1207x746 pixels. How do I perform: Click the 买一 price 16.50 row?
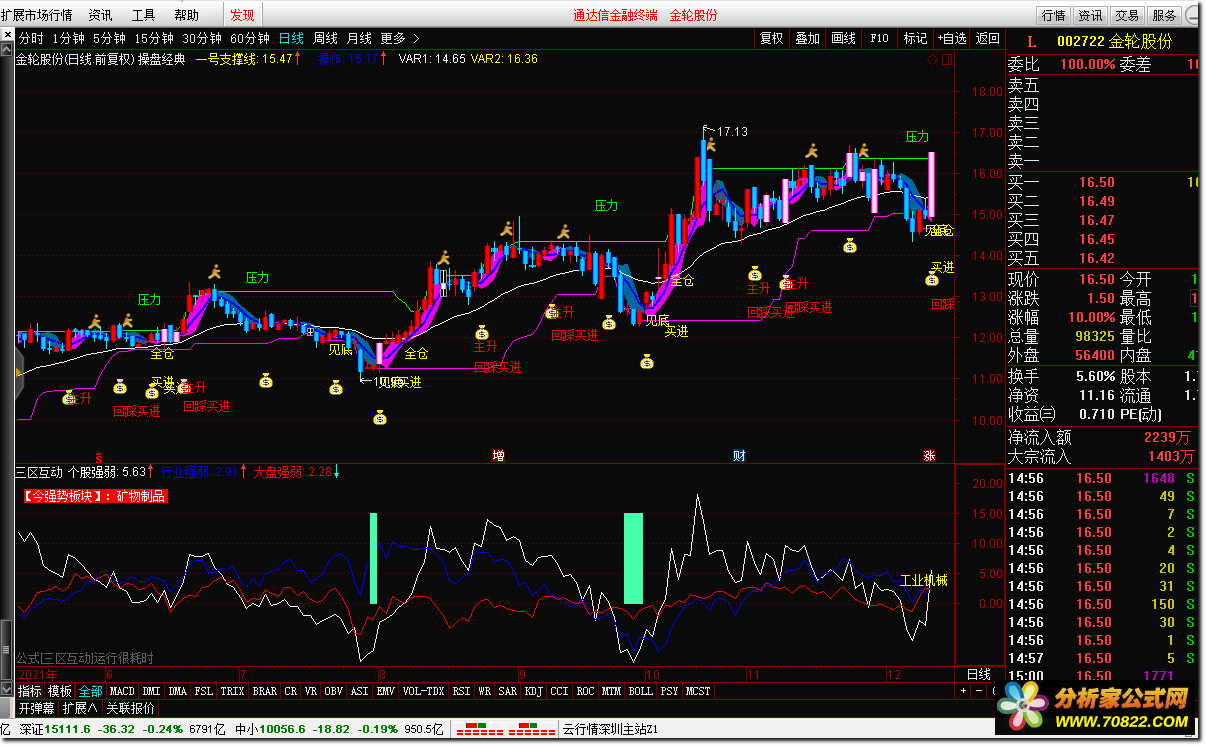1102,182
